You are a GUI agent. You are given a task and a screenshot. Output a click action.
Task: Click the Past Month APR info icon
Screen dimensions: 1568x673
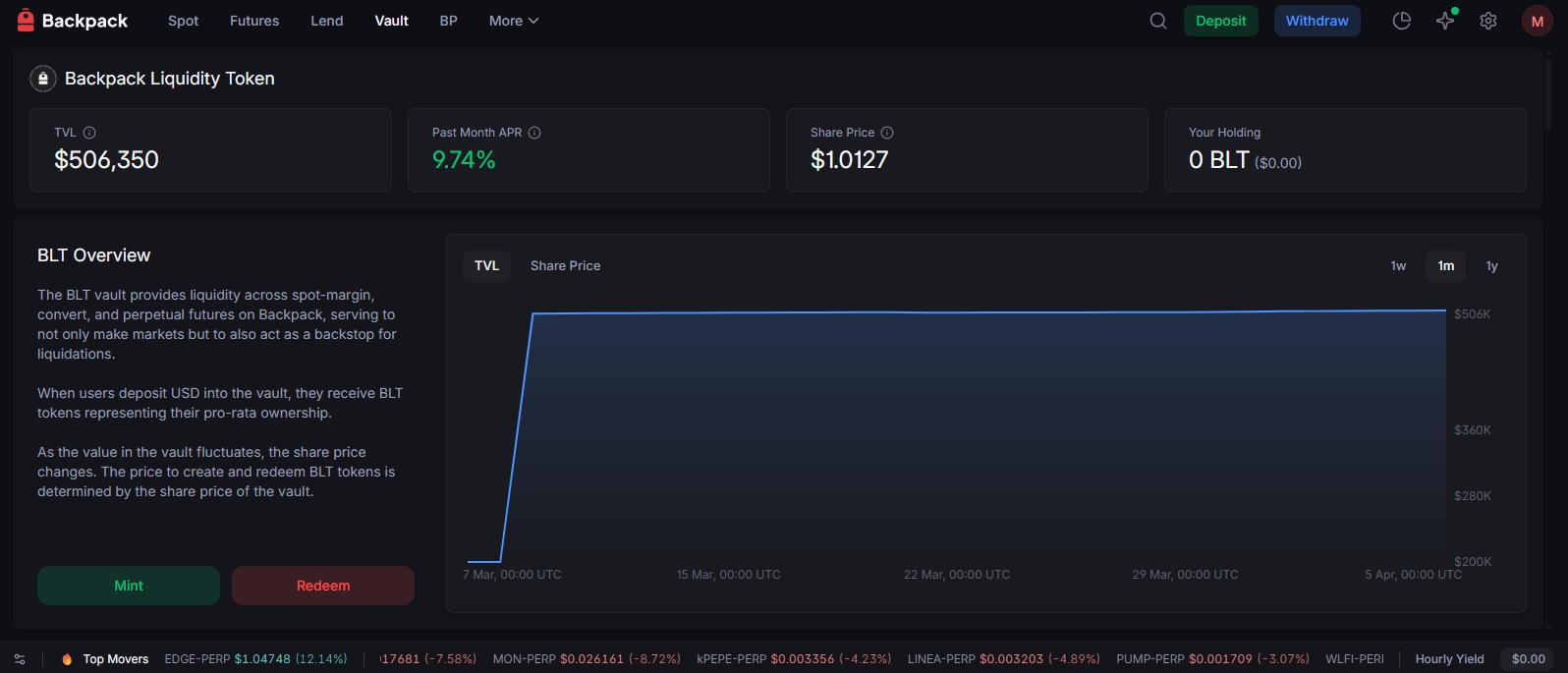click(x=534, y=133)
